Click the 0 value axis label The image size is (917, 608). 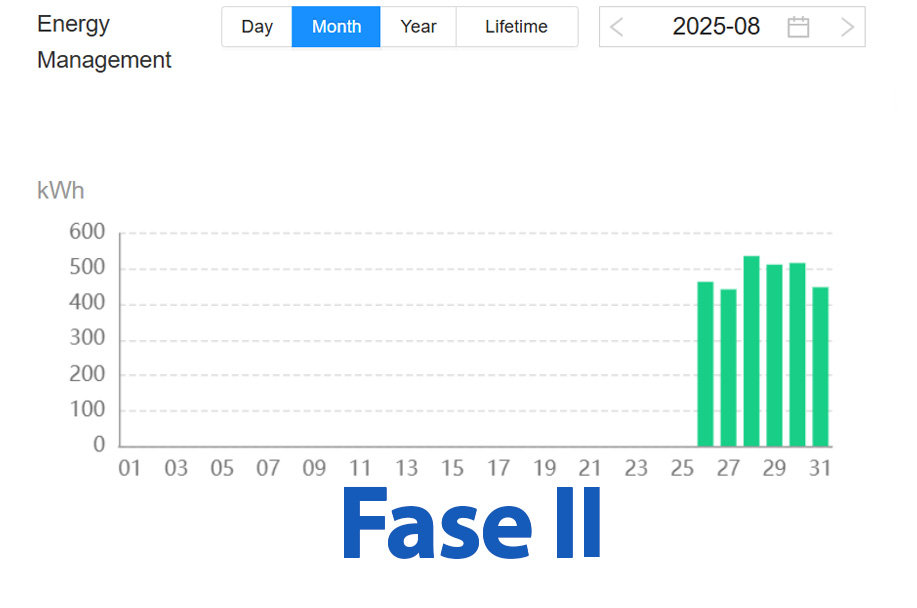tap(96, 444)
